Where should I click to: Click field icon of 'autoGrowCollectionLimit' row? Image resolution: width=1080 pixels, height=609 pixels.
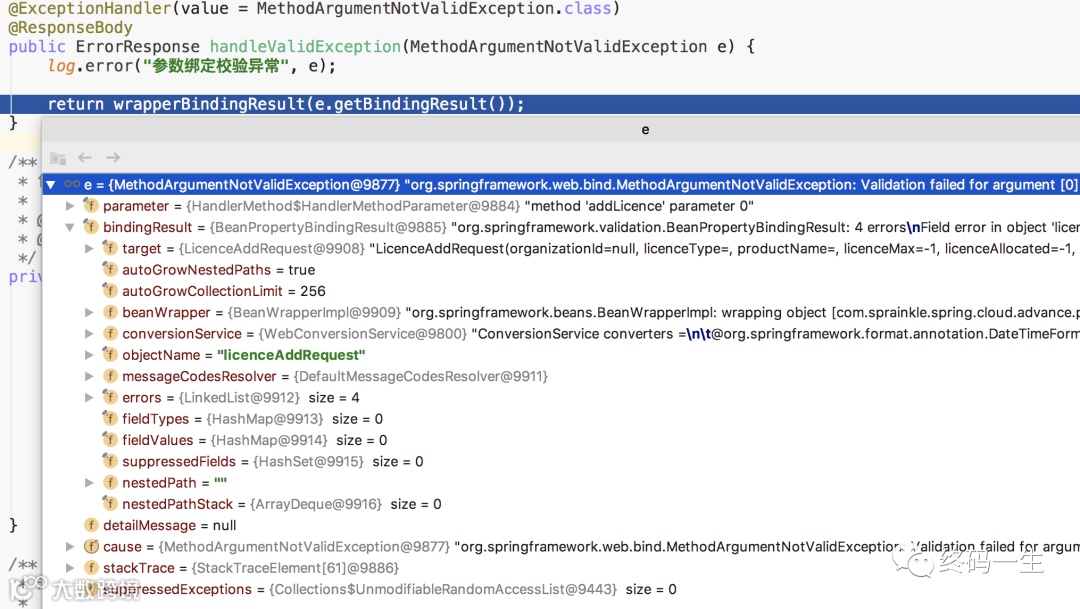click(110, 291)
